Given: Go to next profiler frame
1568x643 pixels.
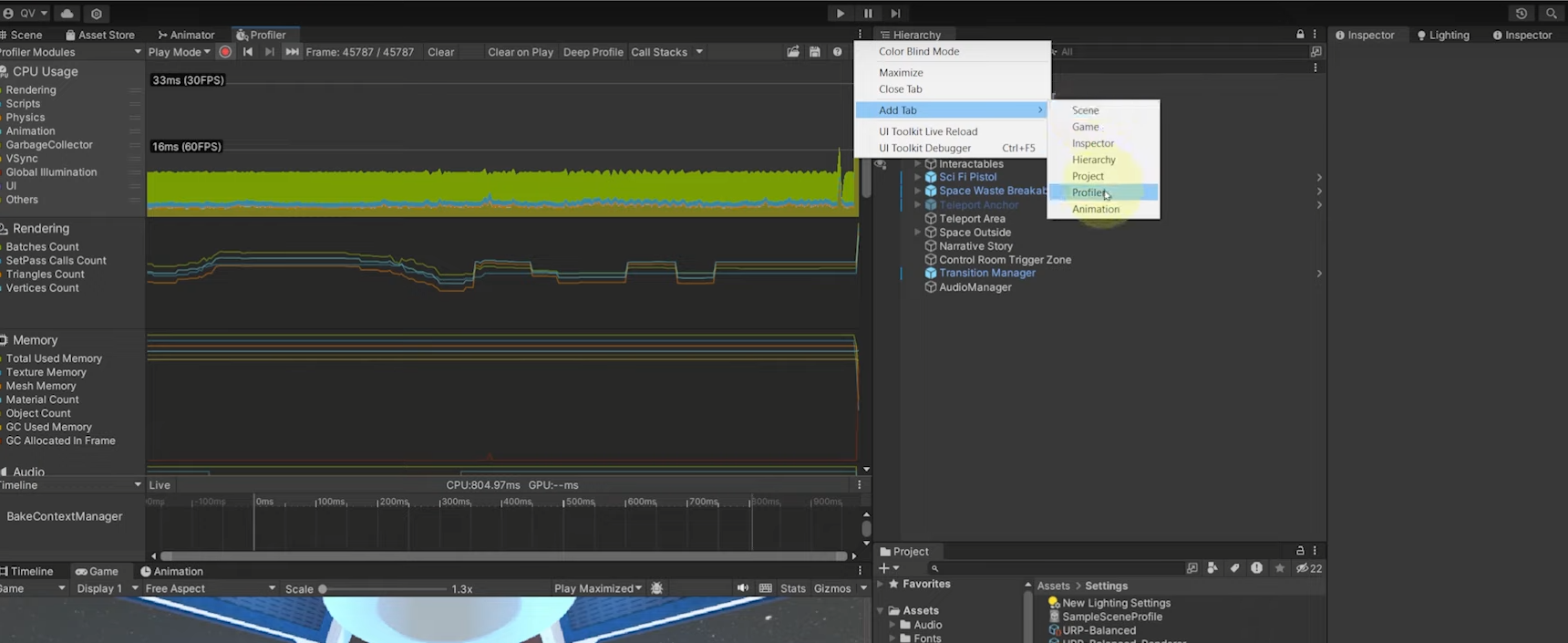Looking at the screenshot, I should (270, 52).
